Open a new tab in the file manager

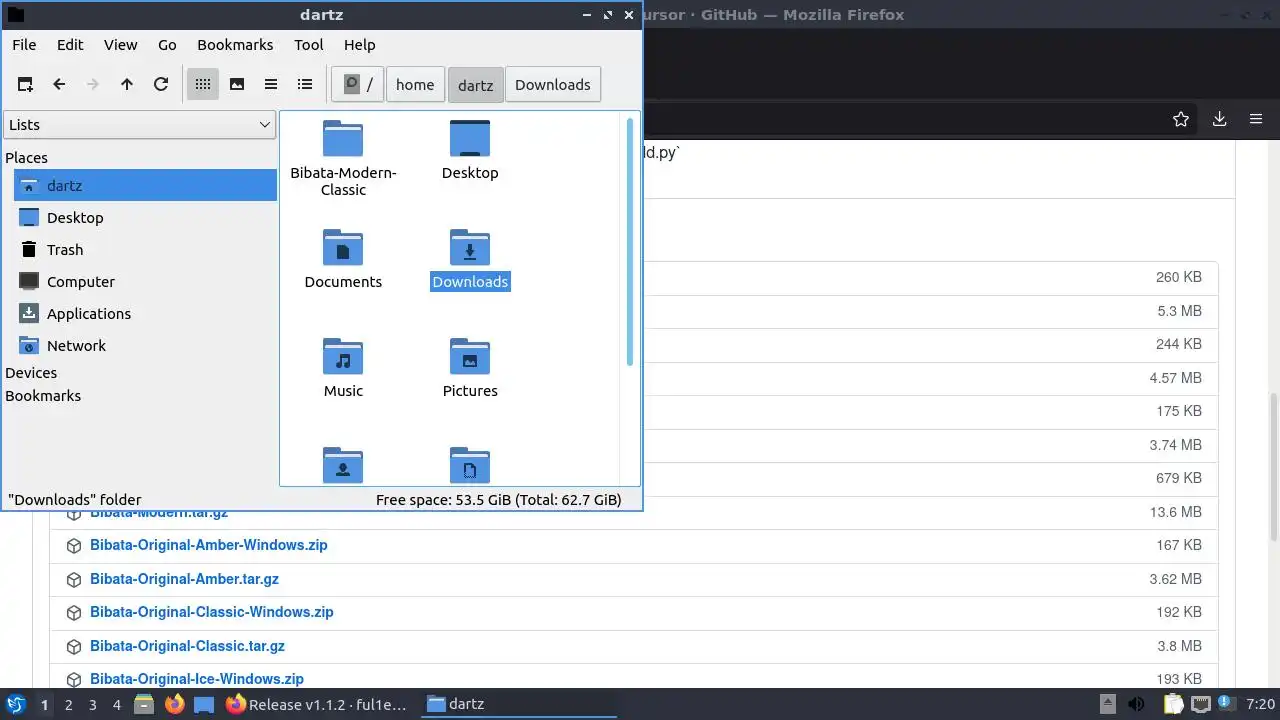click(x=25, y=84)
